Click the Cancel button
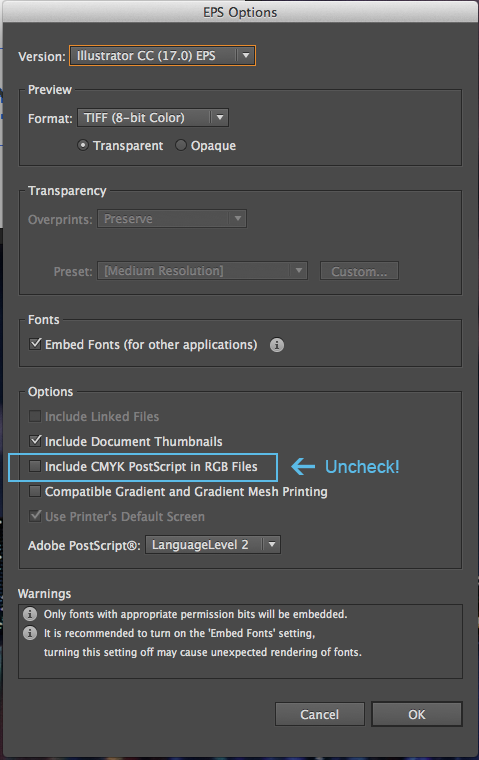Image resolution: width=479 pixels, height=760 pixels. pos(319,714)
